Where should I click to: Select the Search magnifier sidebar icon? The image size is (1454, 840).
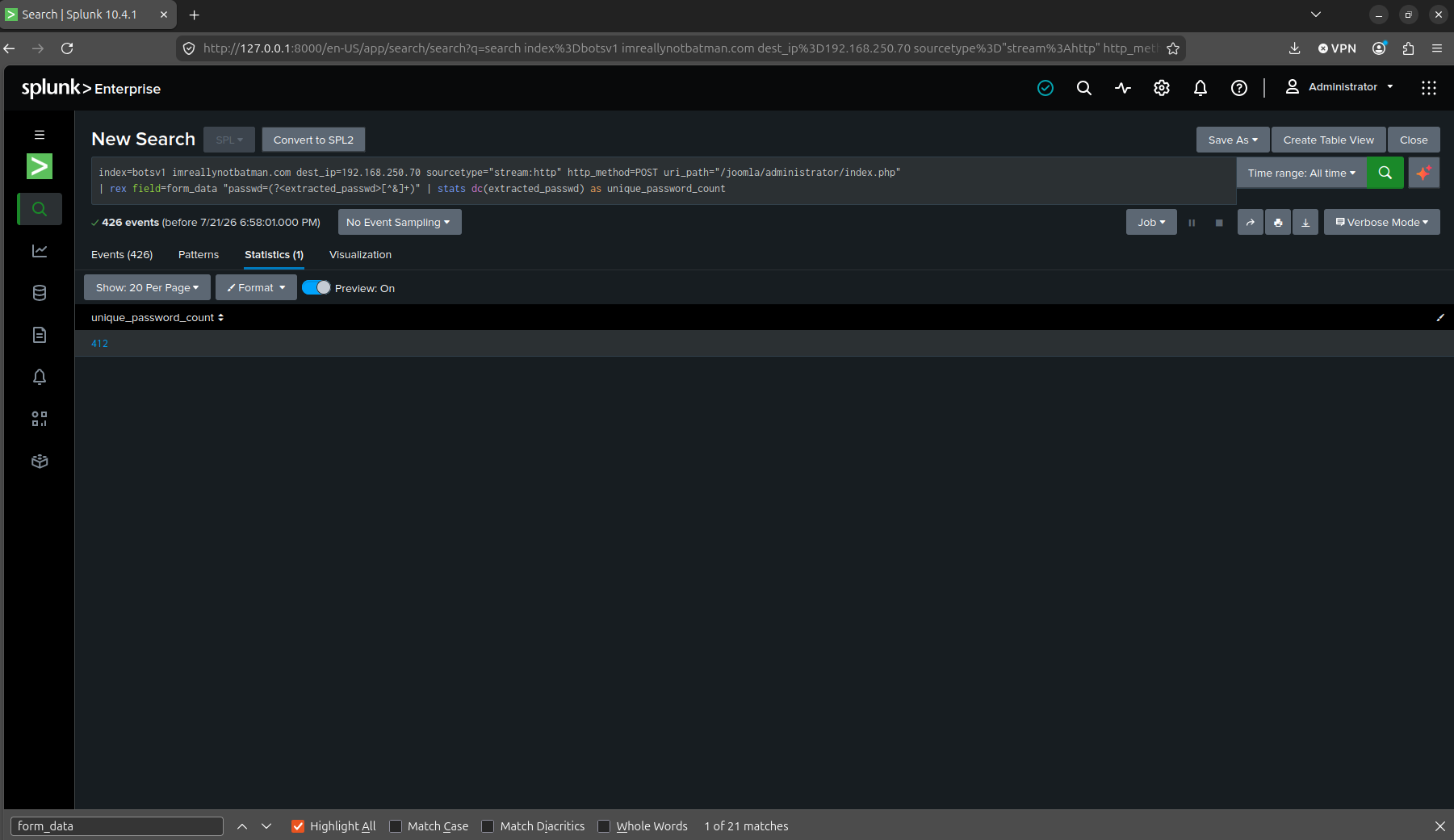40,209
